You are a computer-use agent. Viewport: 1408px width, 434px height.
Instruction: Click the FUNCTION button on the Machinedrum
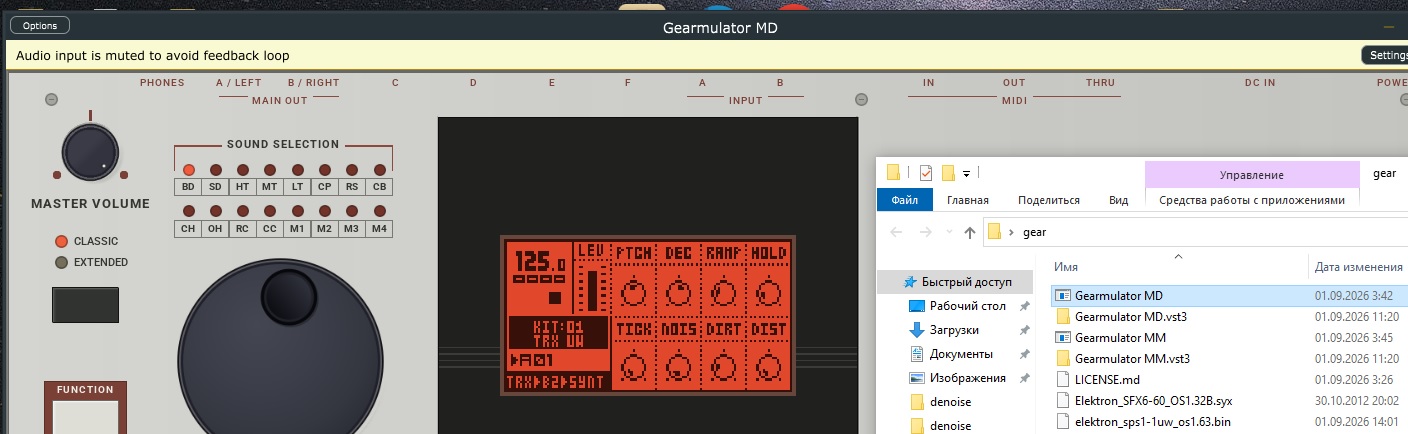point(86,413)
